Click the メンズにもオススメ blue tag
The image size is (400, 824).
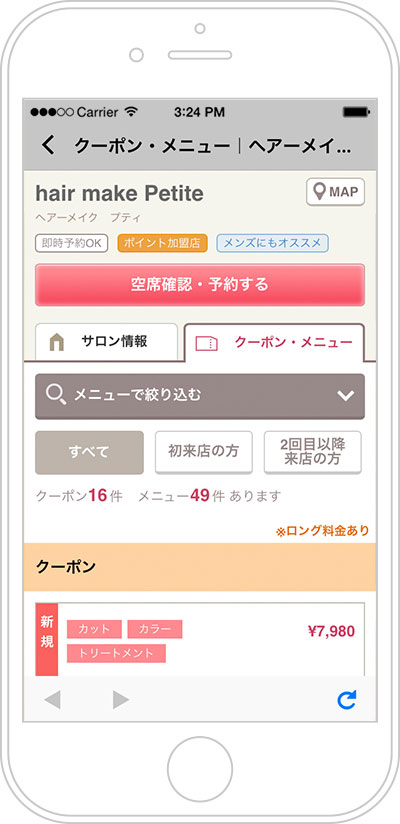pos(272,243)
